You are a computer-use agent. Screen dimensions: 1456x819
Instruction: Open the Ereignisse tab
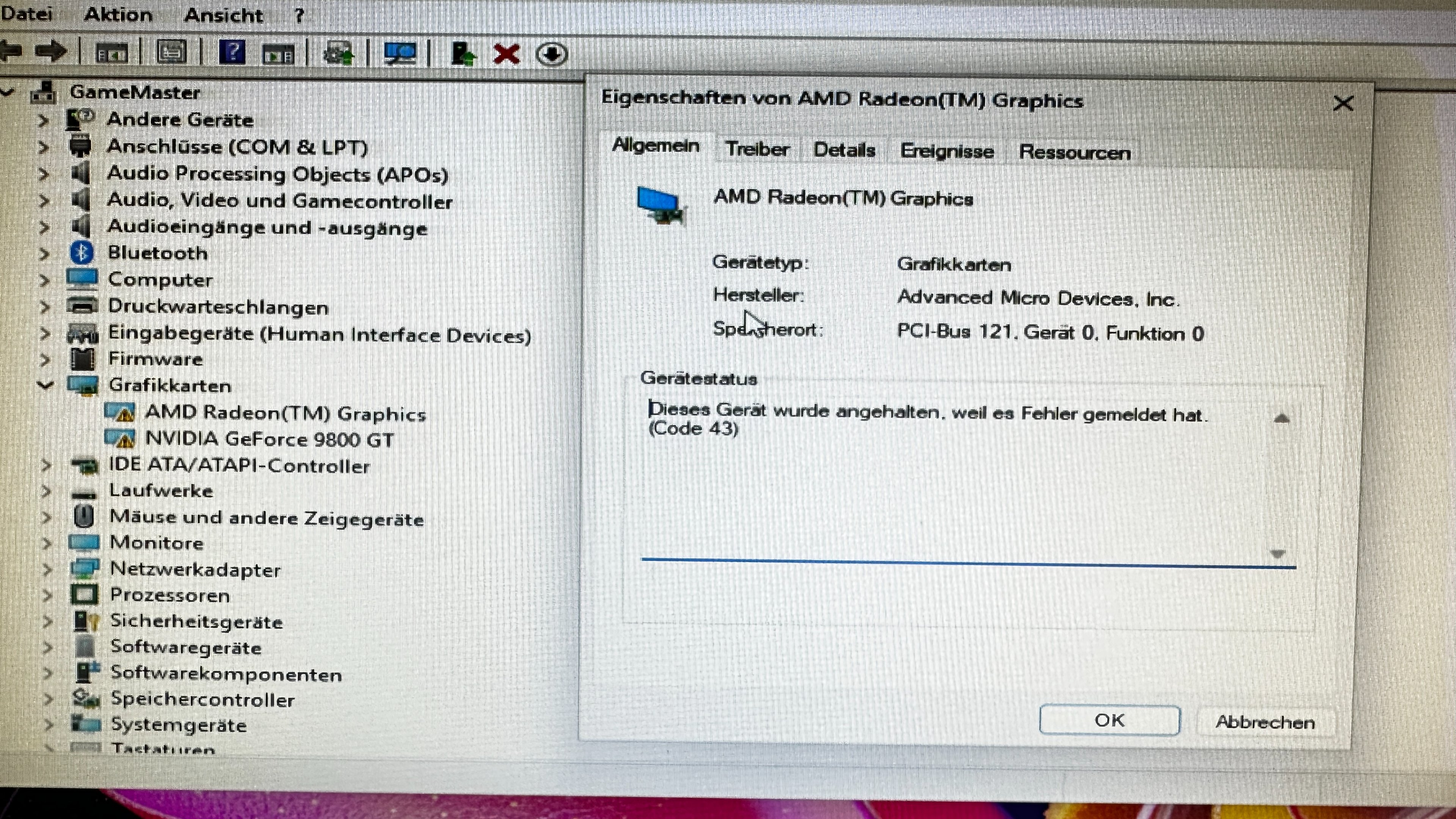947,152
